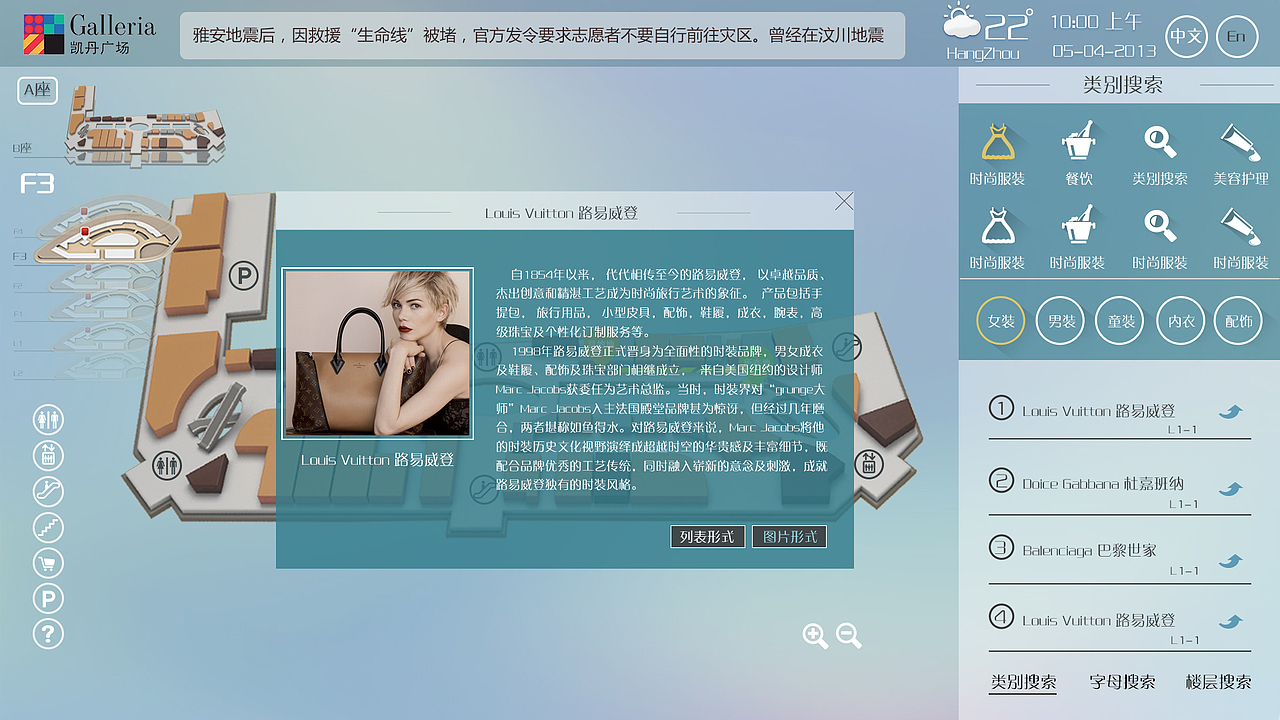Select the 配饰 filter circle

1239,321
